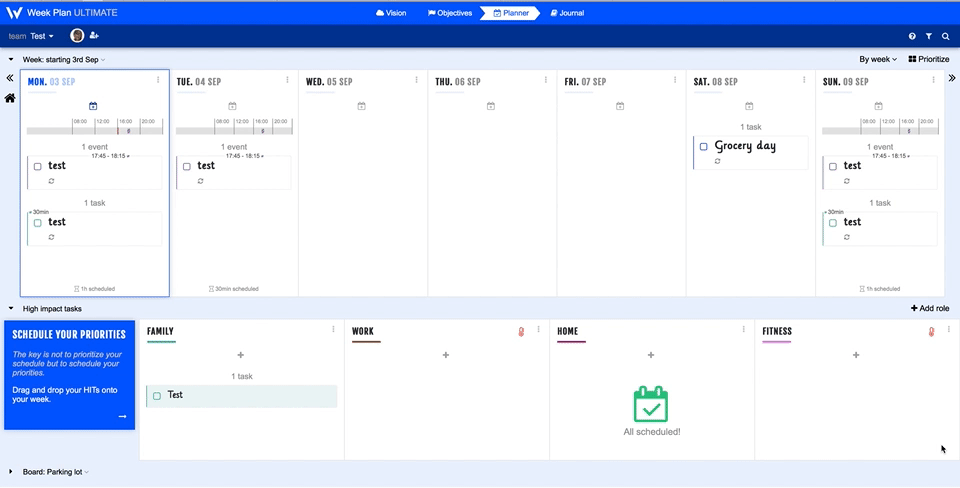Add a task to the Family role
This screenshot has height=488, width=960.
click(x=241, y=355)
